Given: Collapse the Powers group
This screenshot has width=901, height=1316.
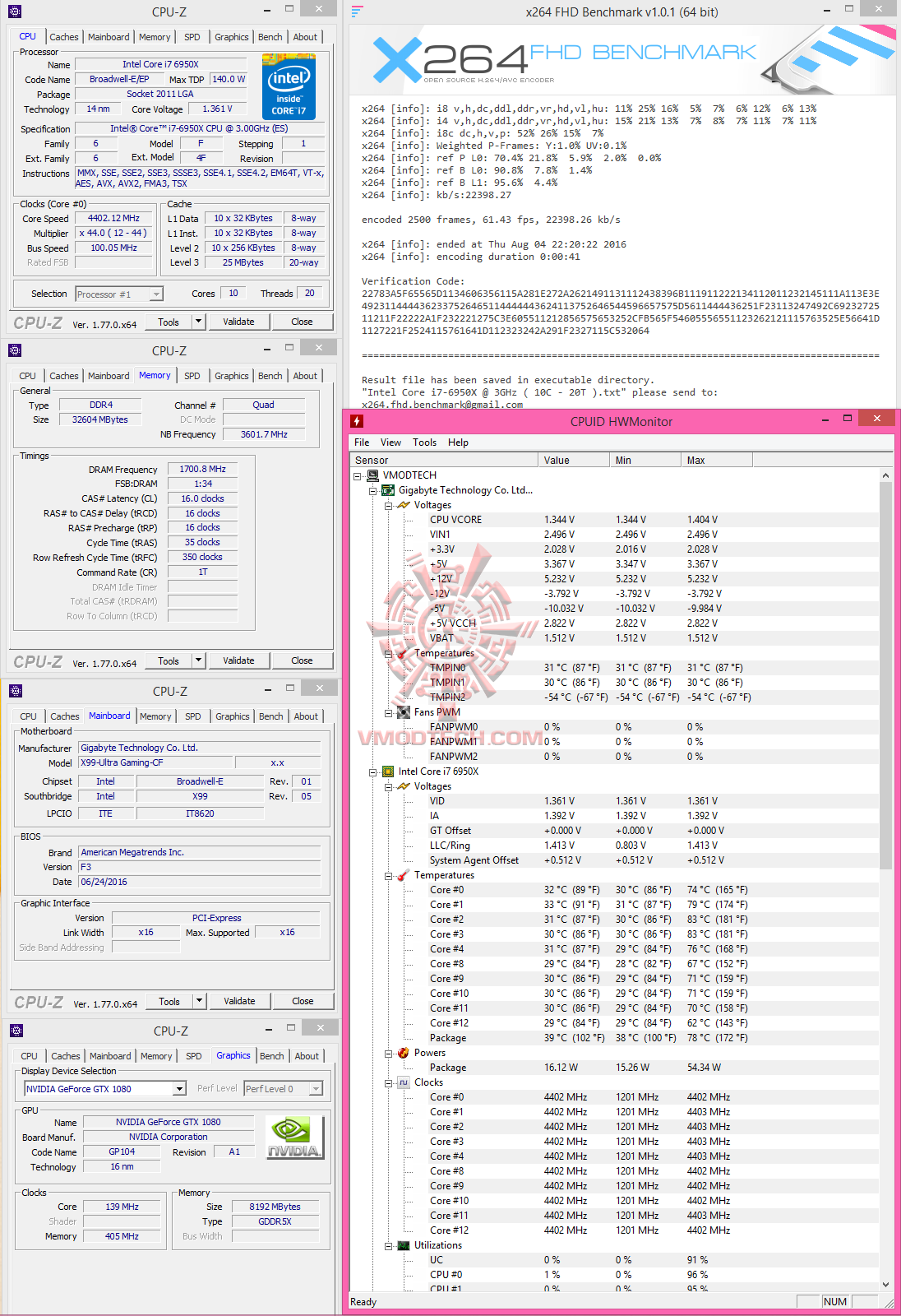Looking at the screenshot, I should [x=389, y=1054].
